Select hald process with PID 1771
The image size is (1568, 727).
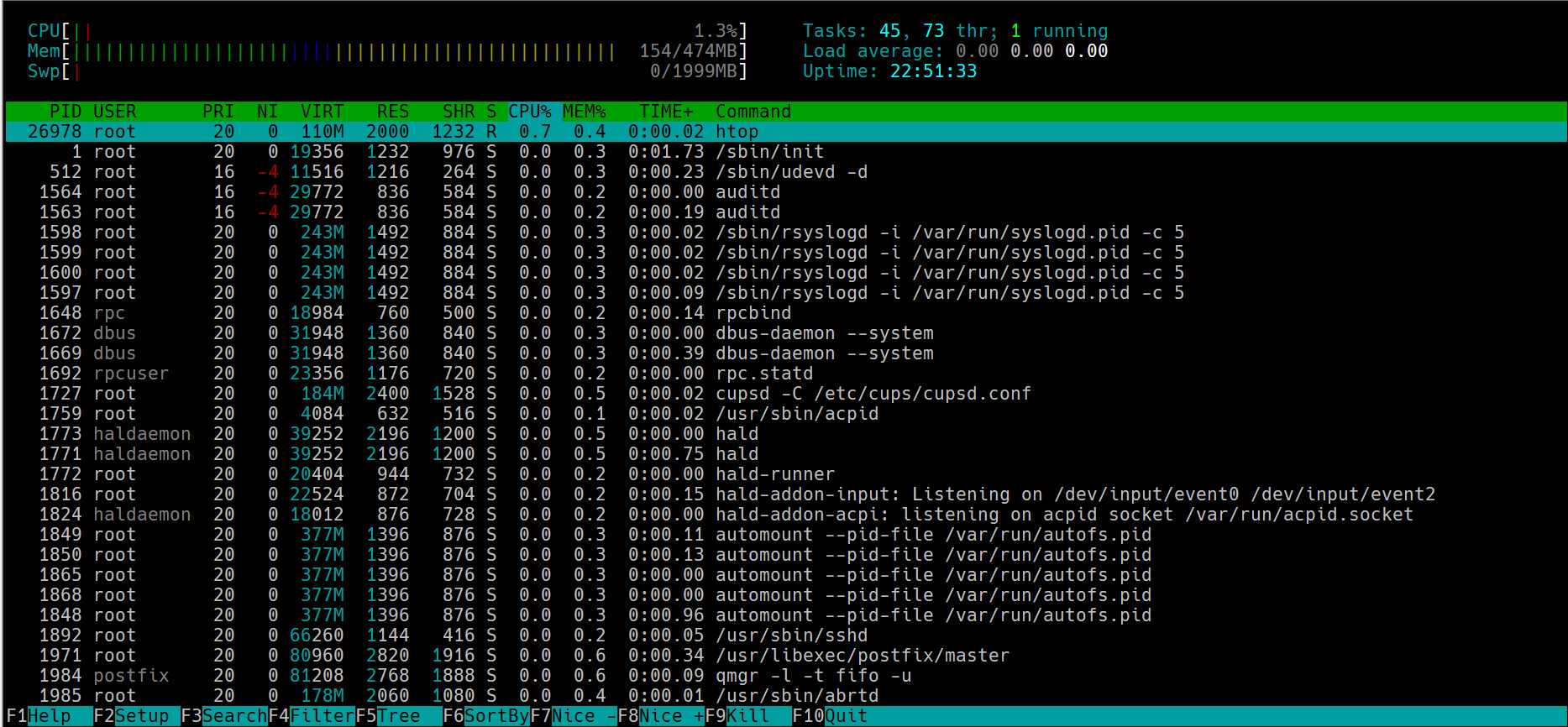click(x=786, y=454)
